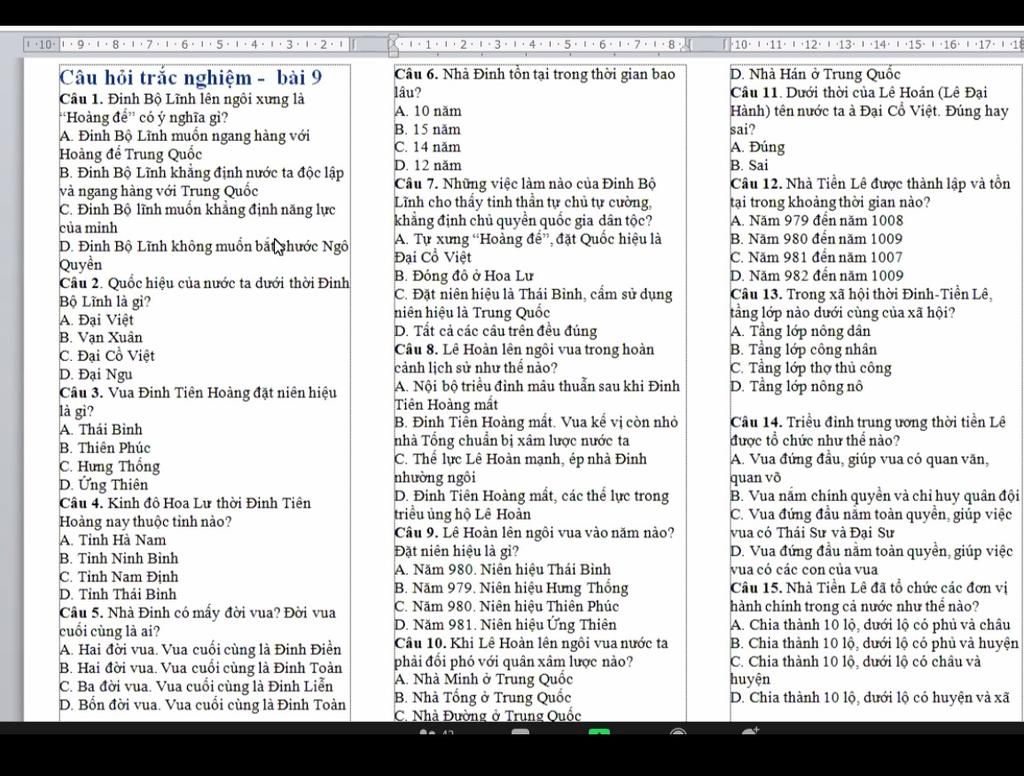
Task: Click 'Câu 1' question label
Action: (82, 99)
